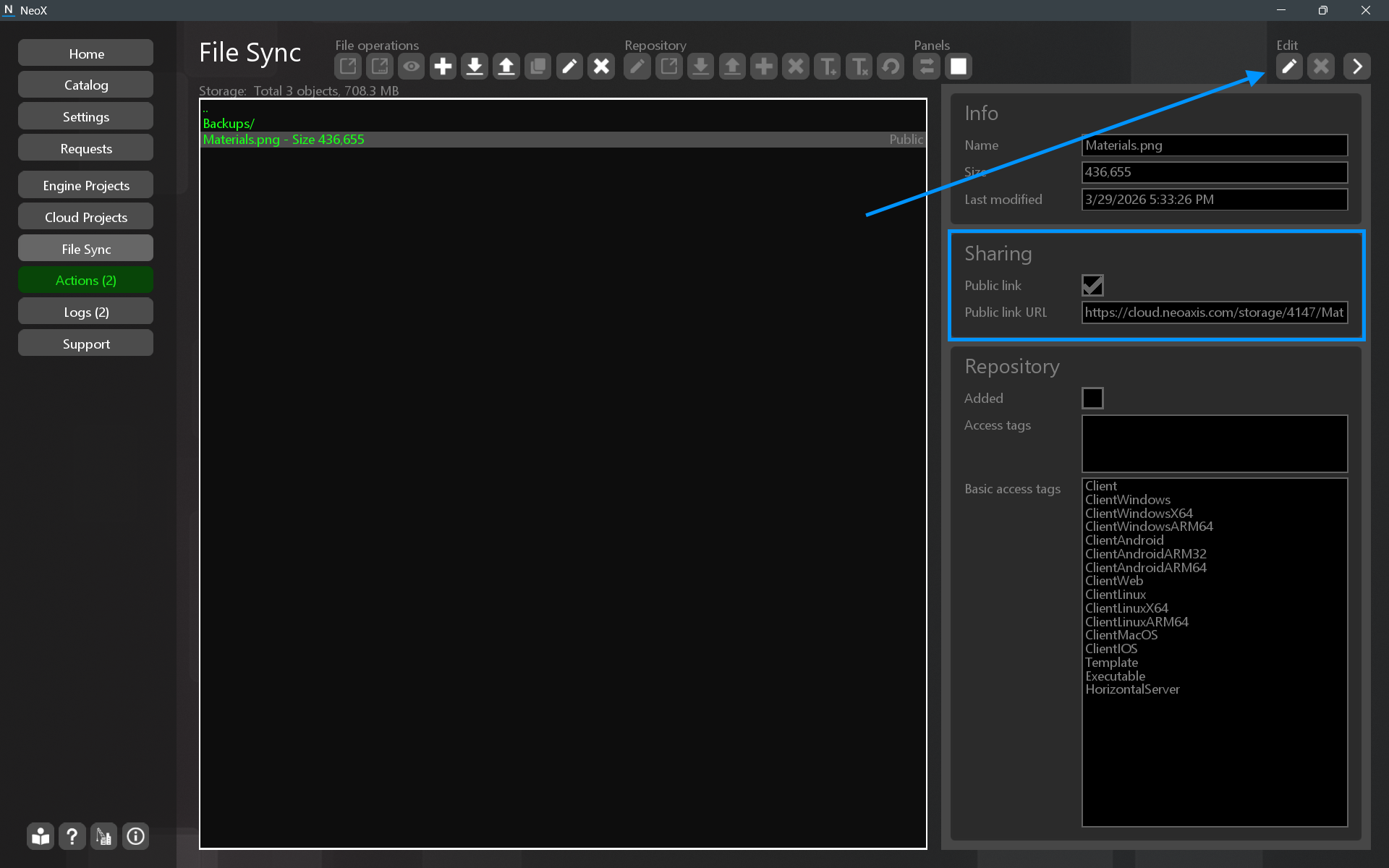Navigate up via the '..' entry
The height and width of the screenshot is (868, 1389).
point(205,110)
